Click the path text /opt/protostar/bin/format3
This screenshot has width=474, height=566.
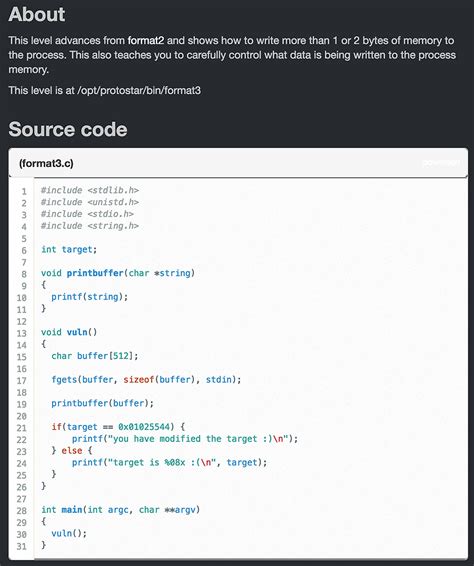click(x=139, y=90)
